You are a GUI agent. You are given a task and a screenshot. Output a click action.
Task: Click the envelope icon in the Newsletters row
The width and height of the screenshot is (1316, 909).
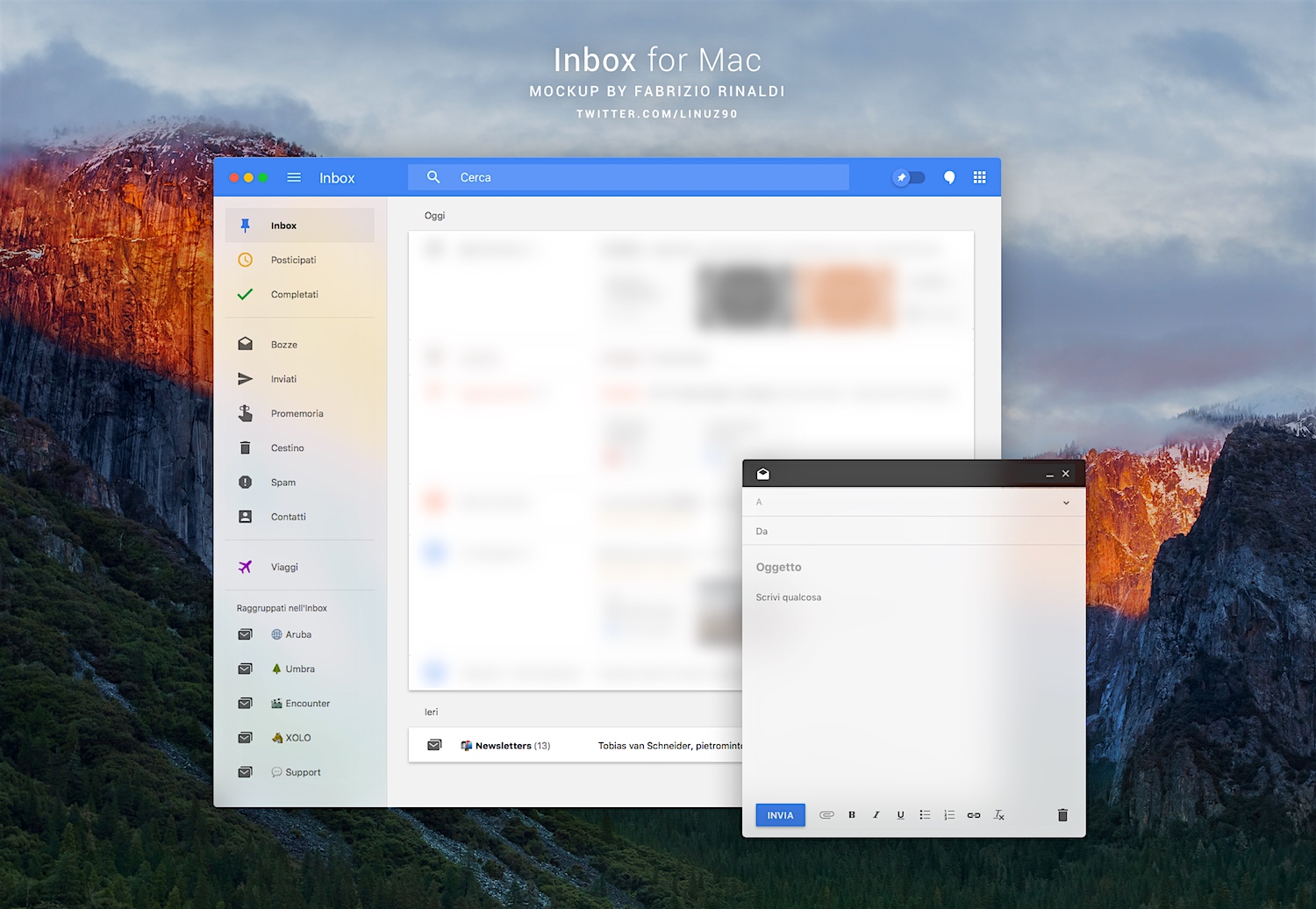click(434, 745)
